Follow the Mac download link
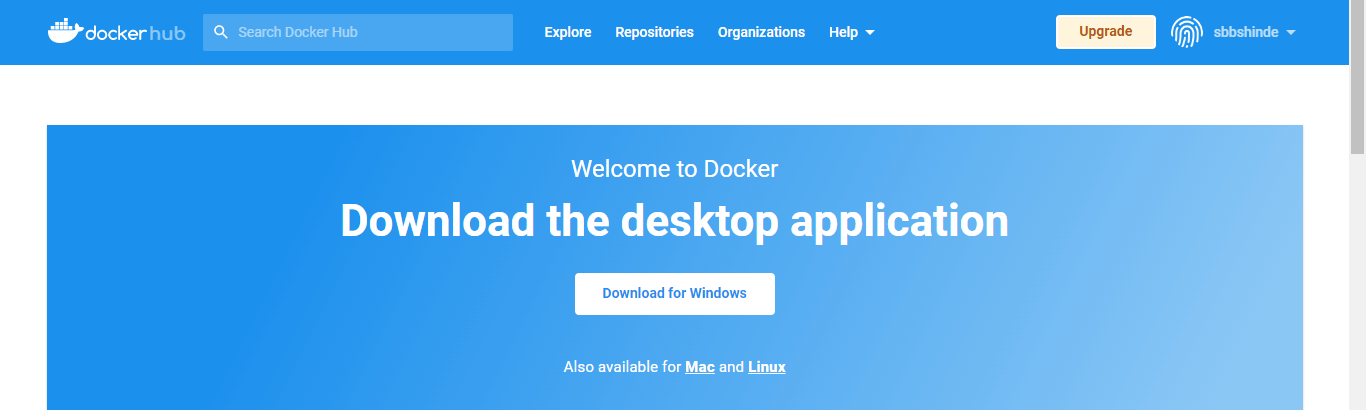The height and width of the screenshot is (410, 1366). pyautogui.click(x=700, y=367)
